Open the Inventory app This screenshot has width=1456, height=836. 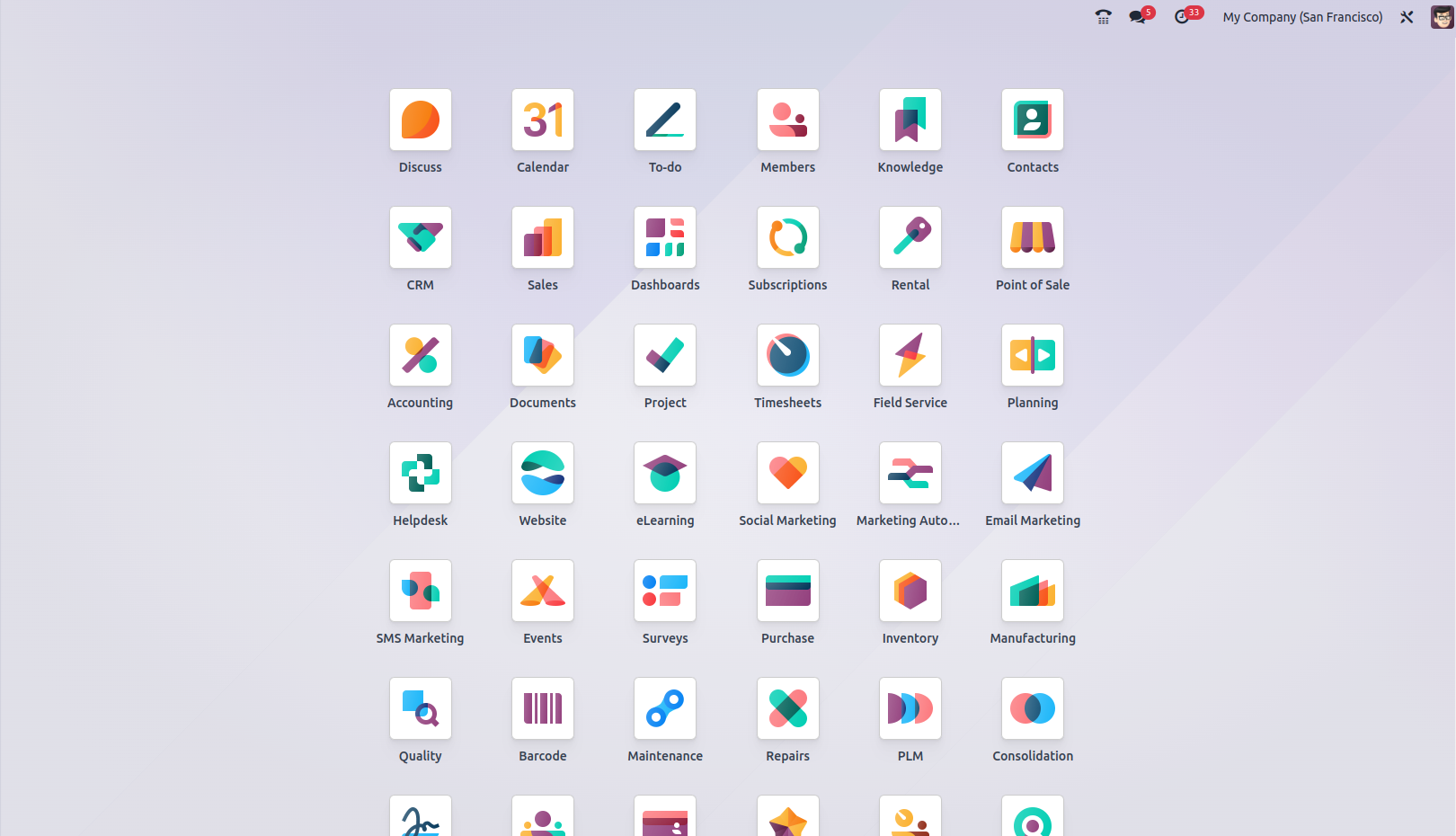pos(910,591)
